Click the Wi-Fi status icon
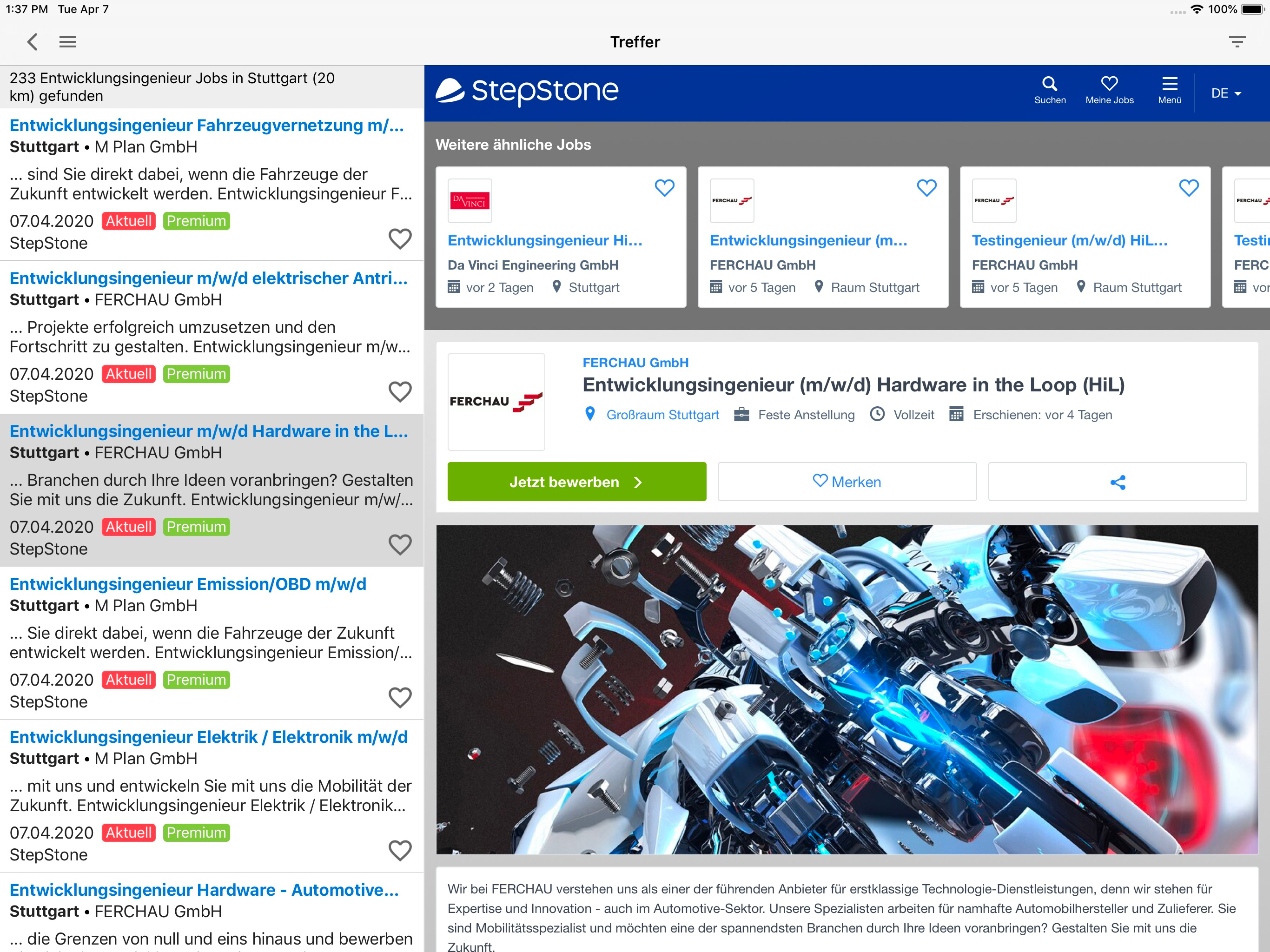1270x952 pixels. tap(1197, 9)
